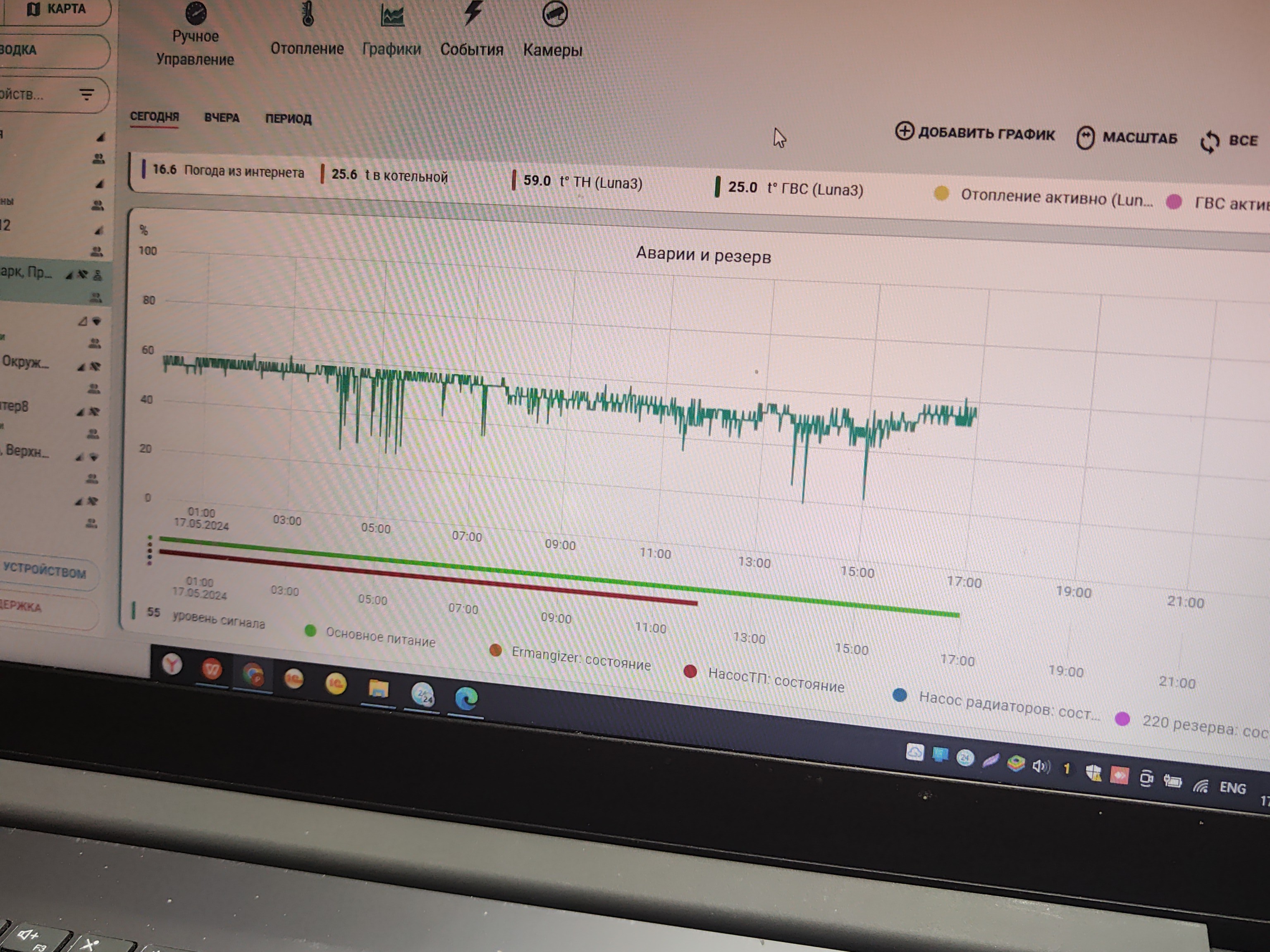This screenshot has width=1270, height=952.
Task: Open File Explorer from taskbar
Action: (378, 689)
